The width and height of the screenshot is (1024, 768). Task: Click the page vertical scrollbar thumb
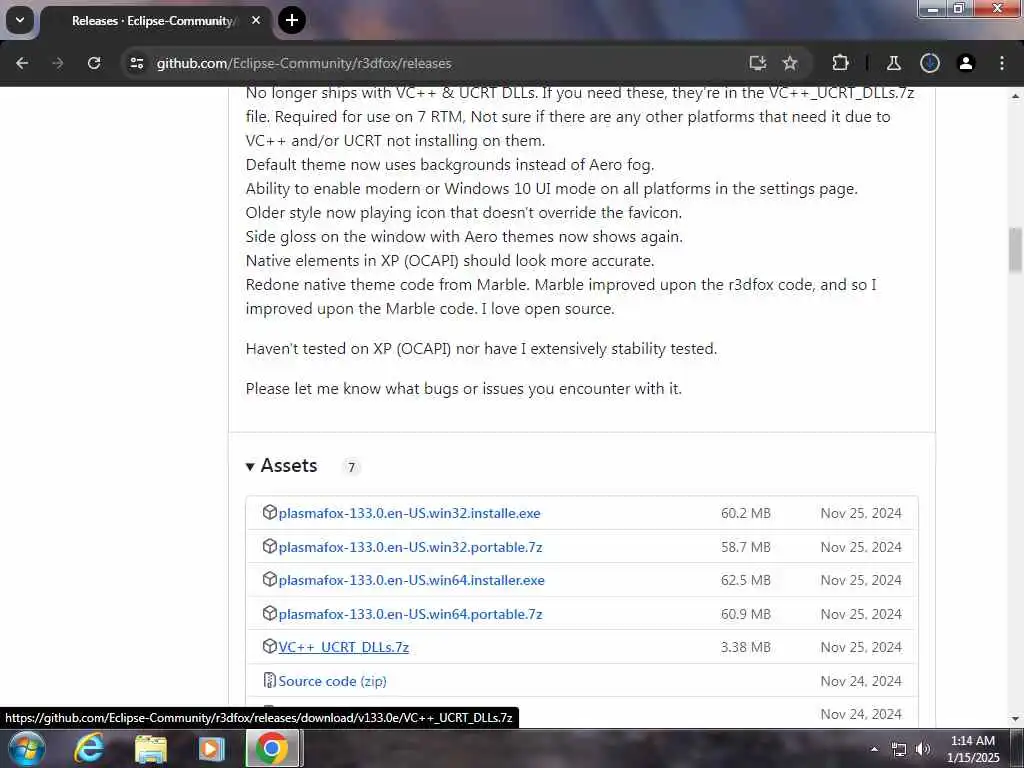pos(1015,249)
